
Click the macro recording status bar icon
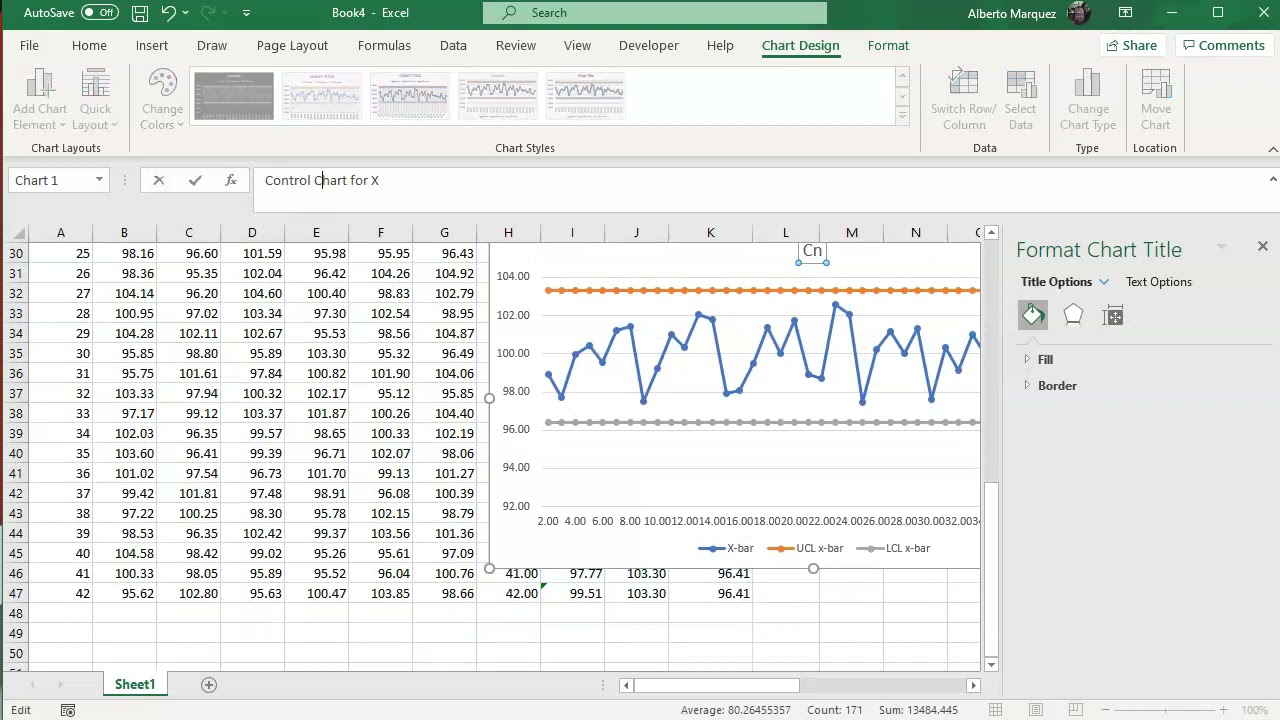click(68, 710)
